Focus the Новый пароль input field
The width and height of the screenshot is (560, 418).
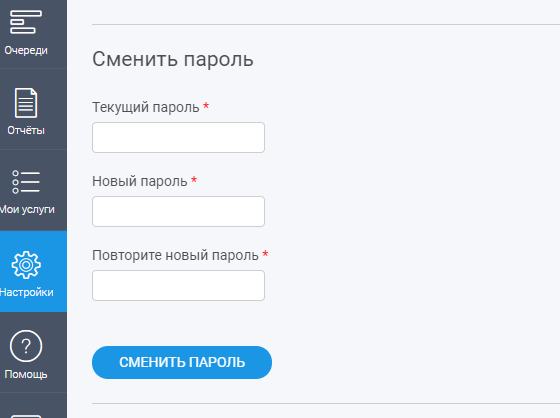pos(178,212)
